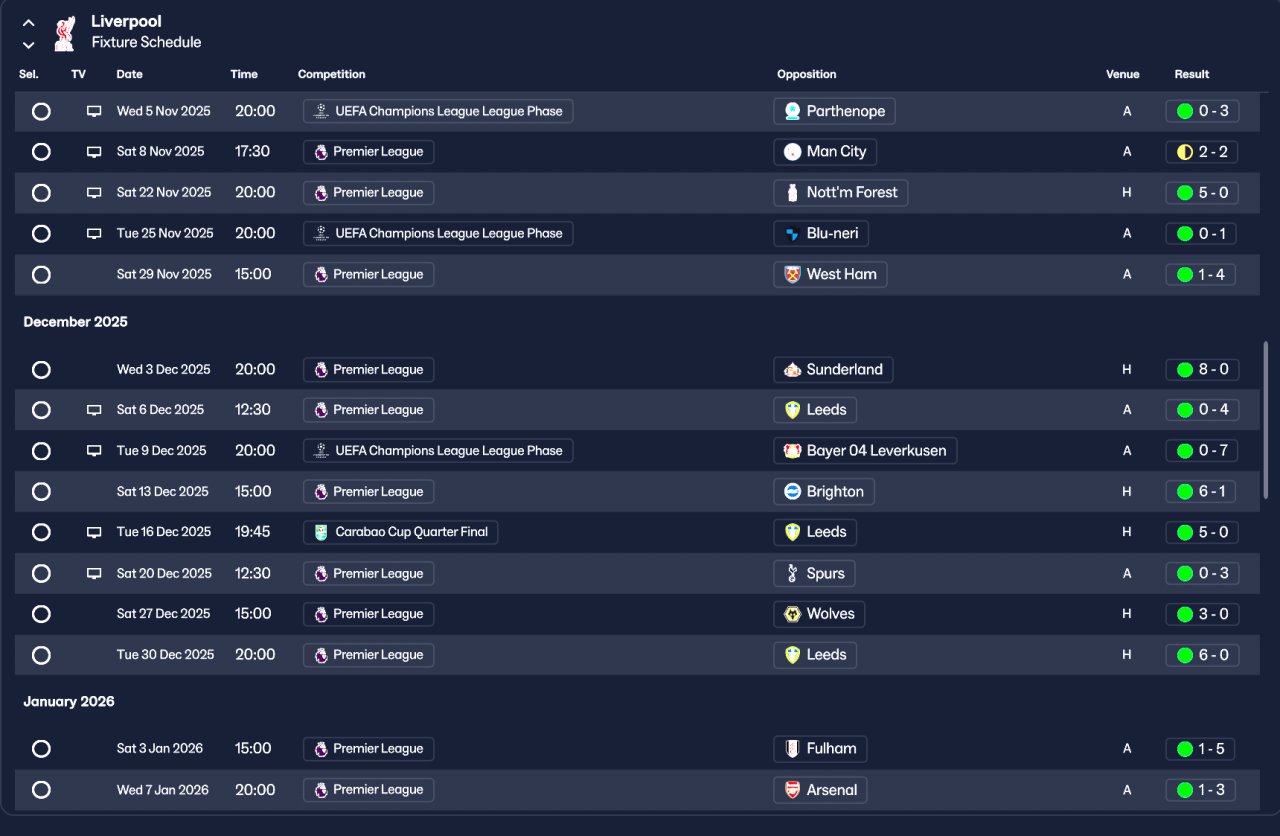Click the Wolves club badge icon

[x=792, y=614]
